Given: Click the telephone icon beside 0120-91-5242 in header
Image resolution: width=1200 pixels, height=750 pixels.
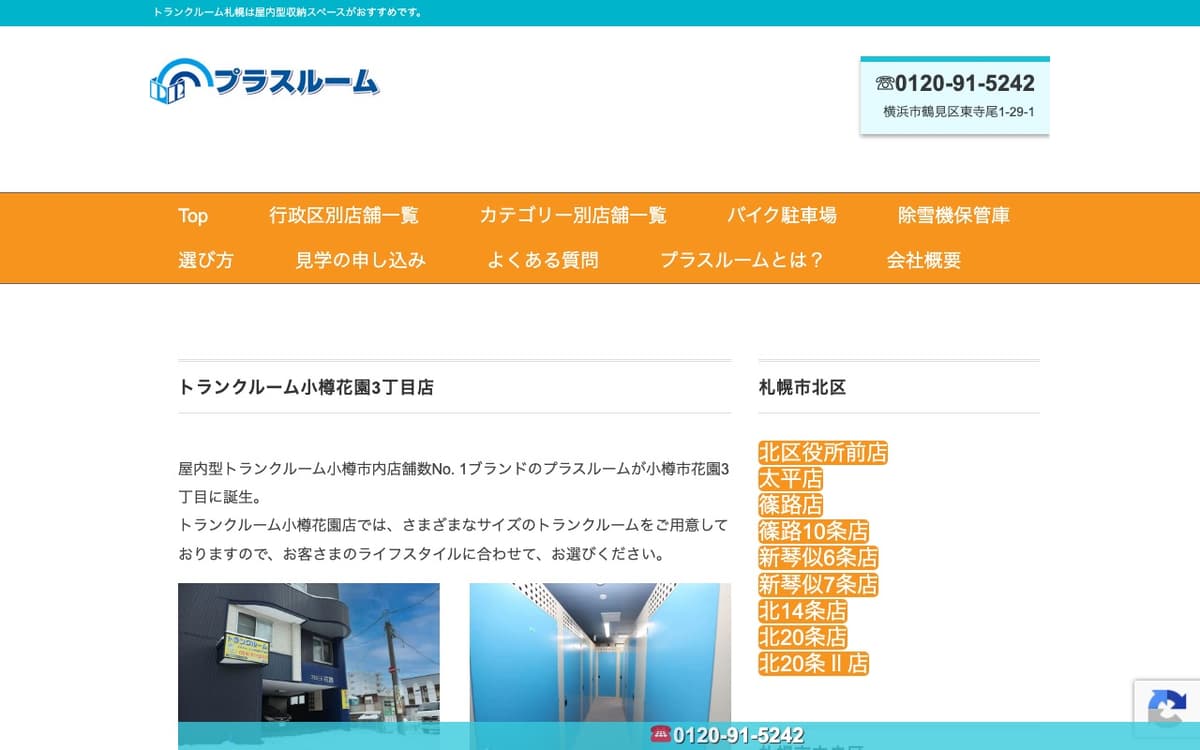Looking at the screenshot, I should 884,83.
